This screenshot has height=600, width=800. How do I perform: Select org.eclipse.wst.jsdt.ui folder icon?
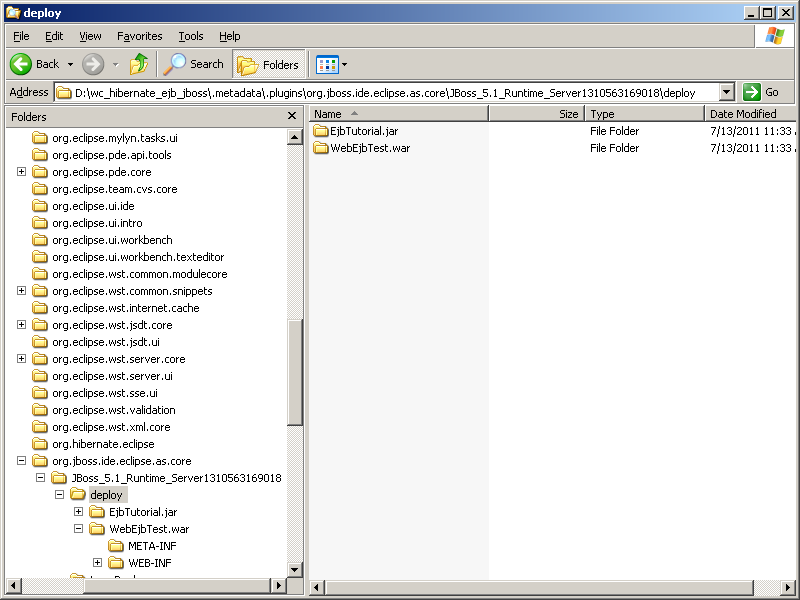tap(39, 342)
